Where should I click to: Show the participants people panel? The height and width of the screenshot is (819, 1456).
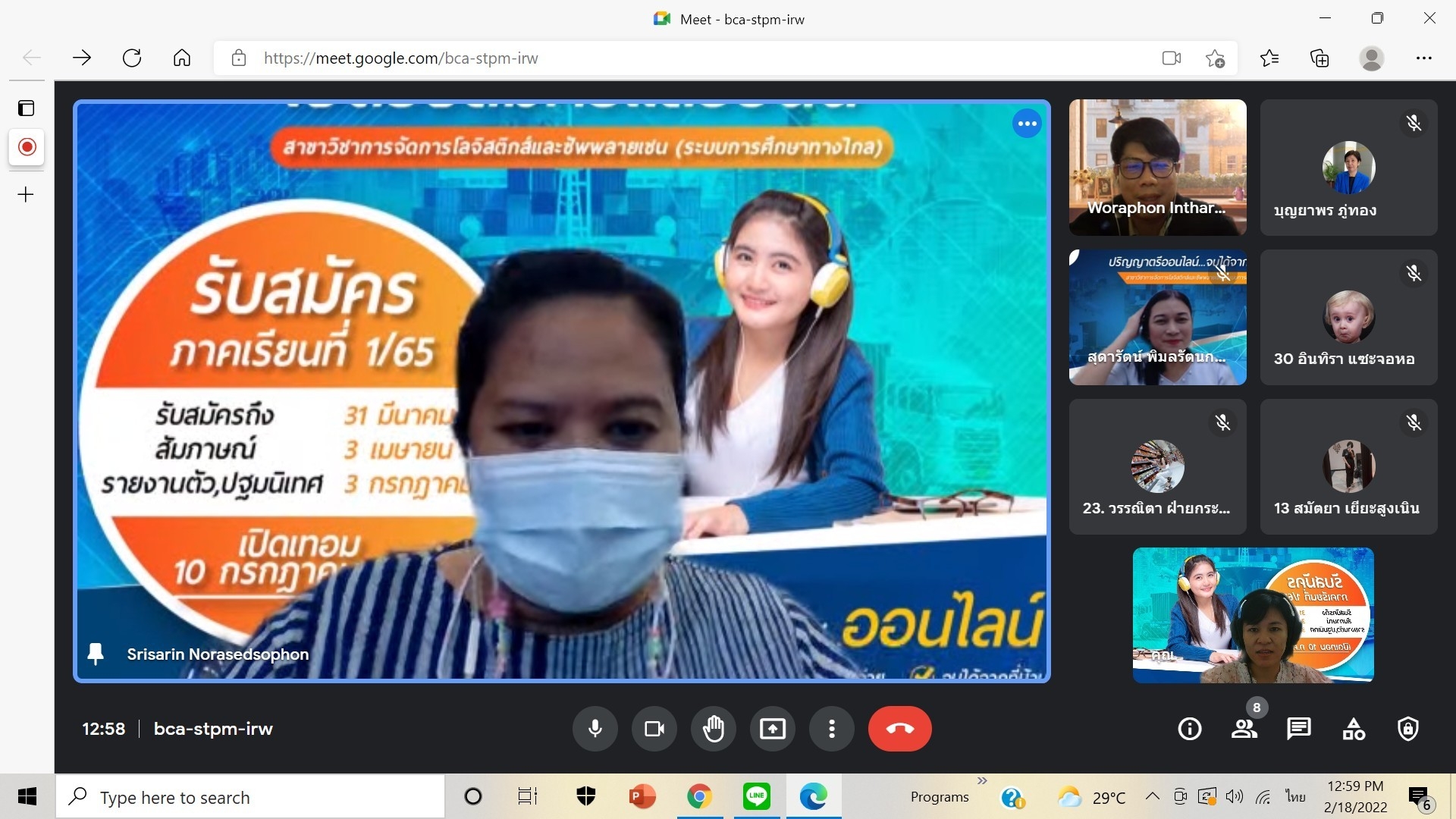click(x=1244, y=729)
